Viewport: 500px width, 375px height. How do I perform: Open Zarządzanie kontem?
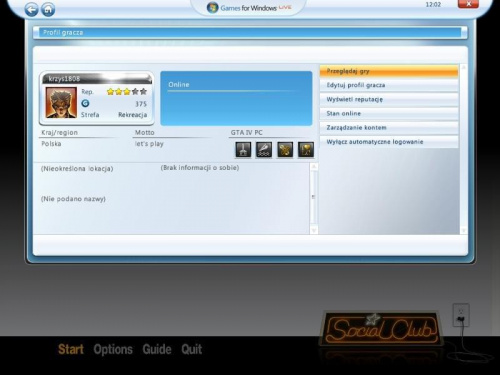[389, 128]
